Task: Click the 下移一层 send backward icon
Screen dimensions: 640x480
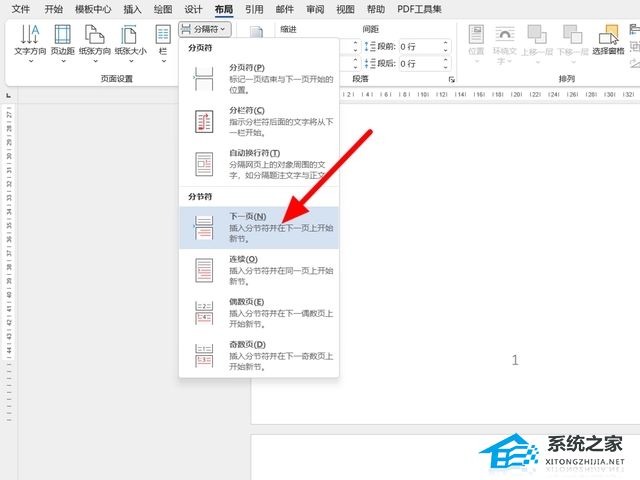Action: (573, 34)
